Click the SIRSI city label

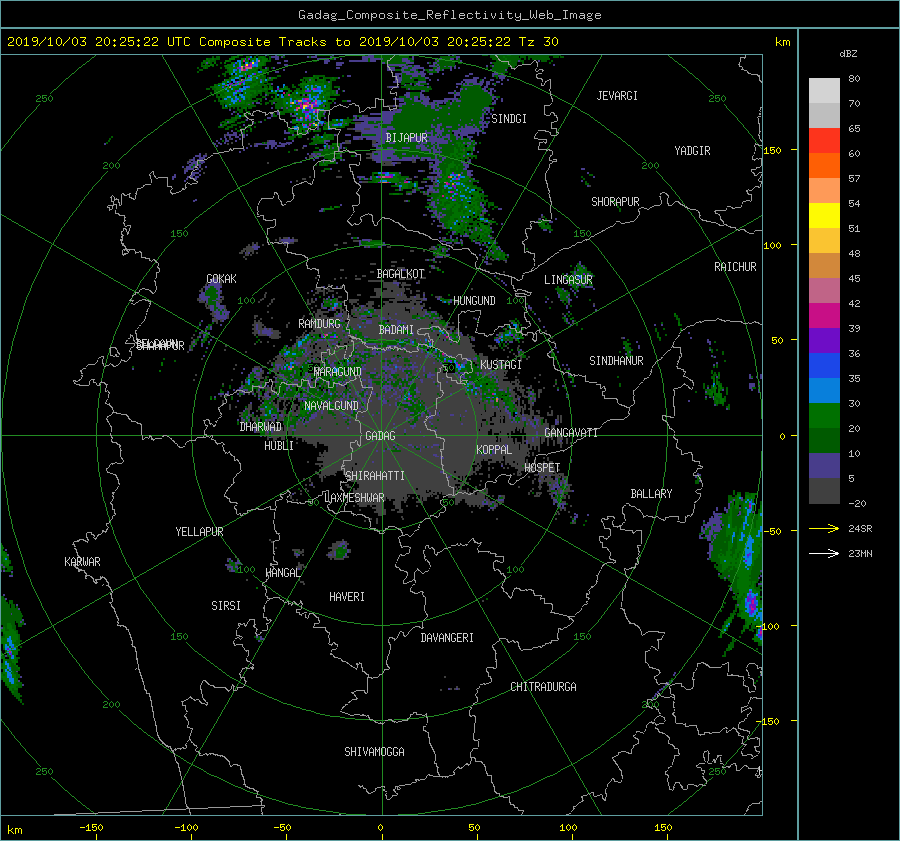226,606
